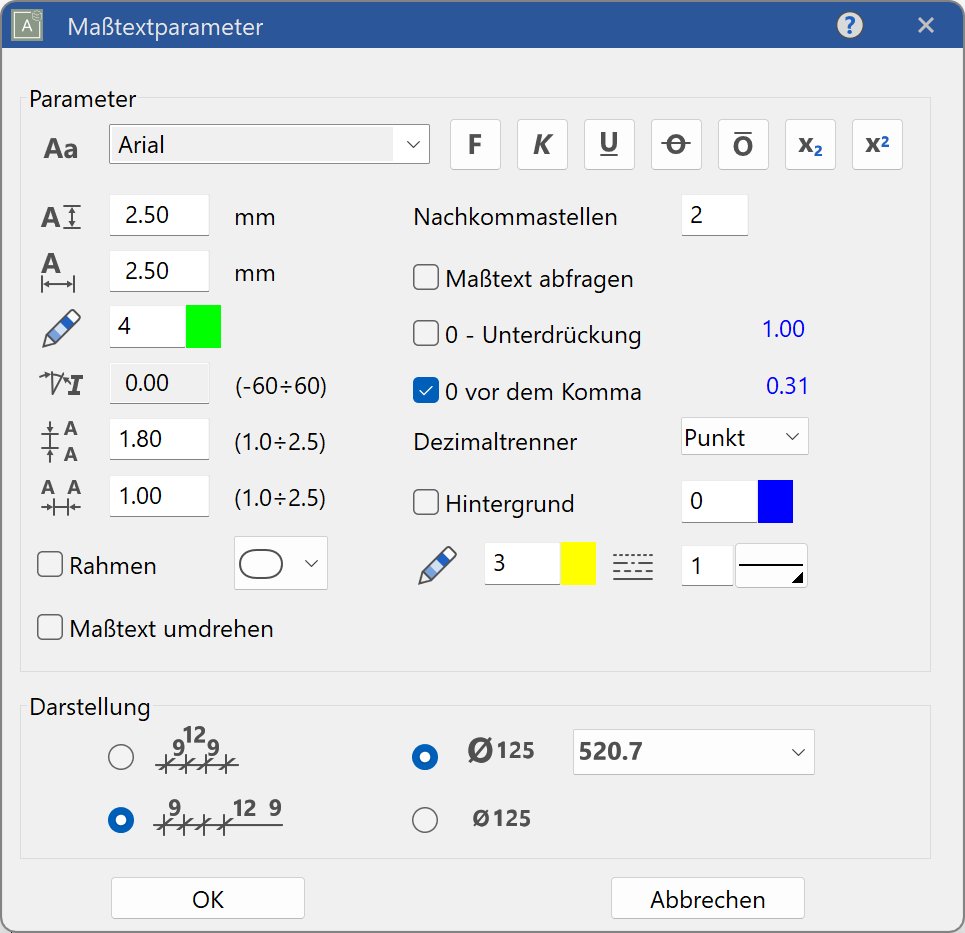
Task: Open the 520.7 value dropdown
Action: (693, 752)
